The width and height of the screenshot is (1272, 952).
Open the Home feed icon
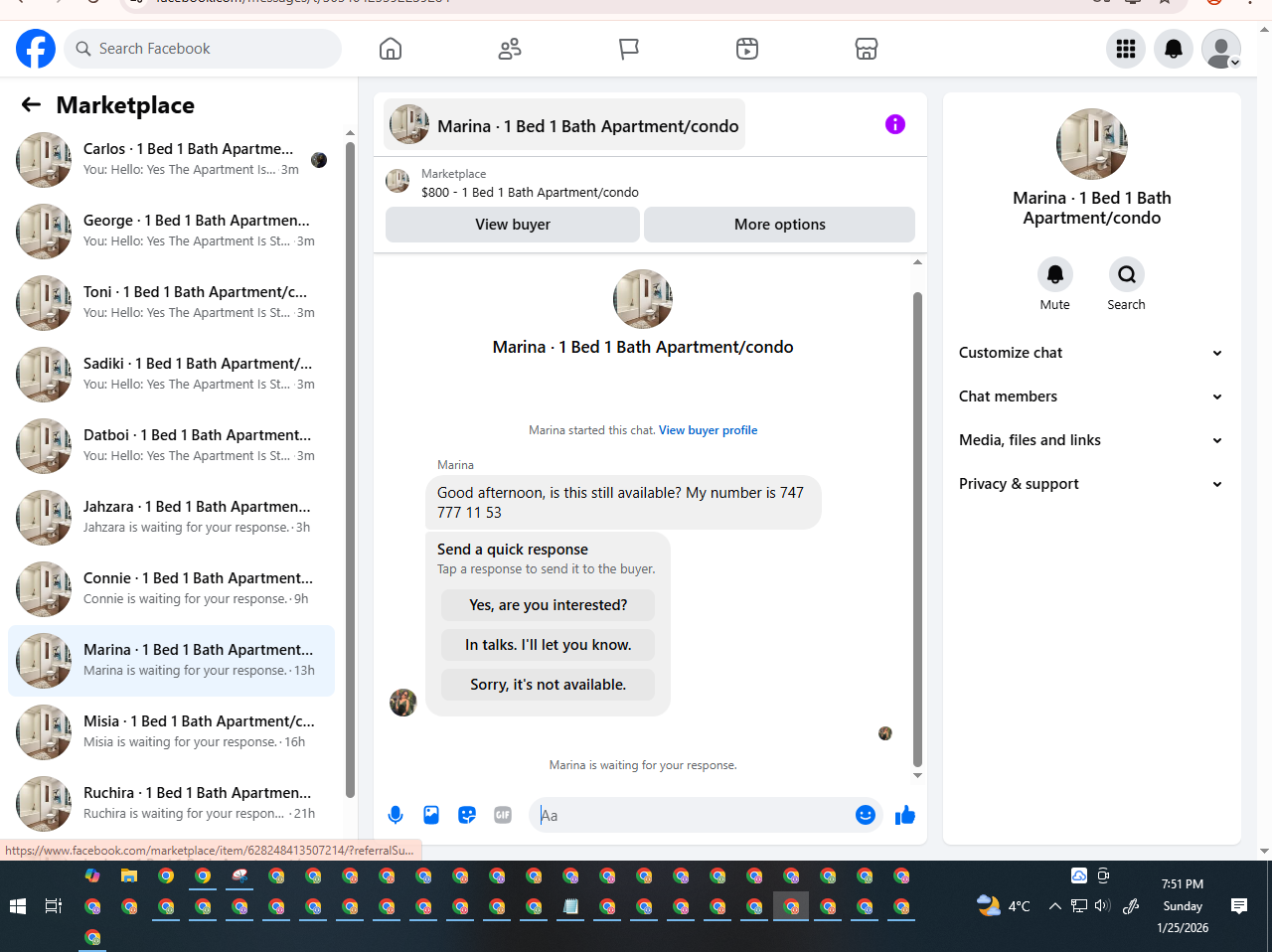(x=391, y=49)
